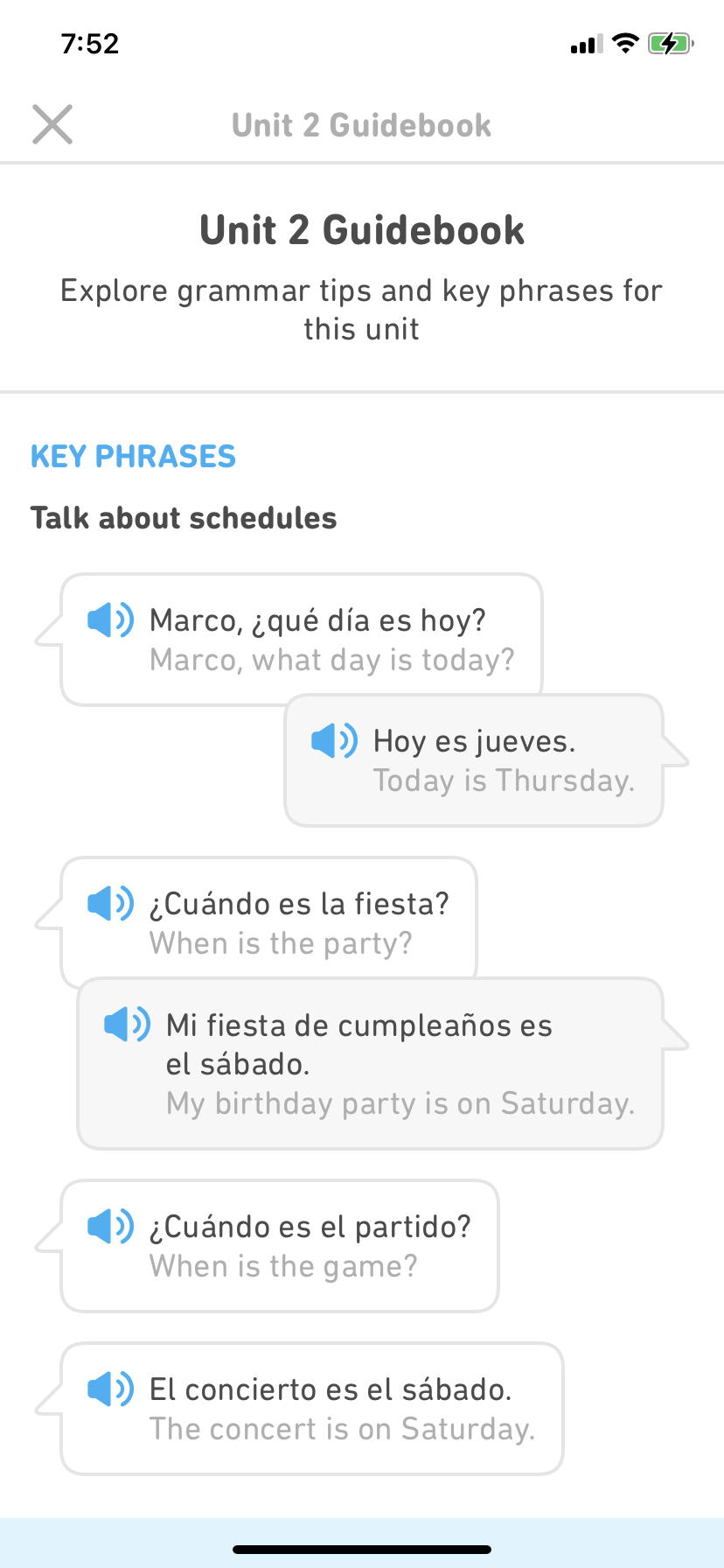Image resolution: width=724 pixels, height=1568 pixels.
Task: Tap the "Talk about schedules" heading
Action: (x=184, y=518)
